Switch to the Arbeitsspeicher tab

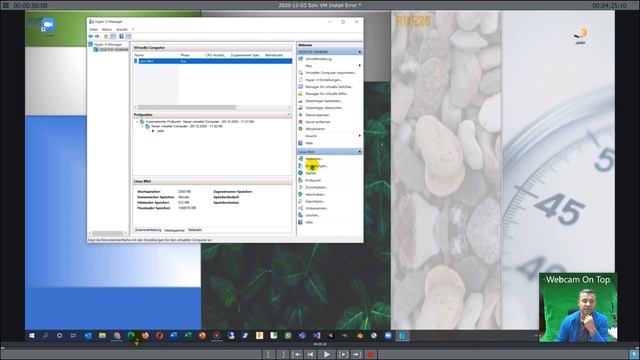(x=174, y=230)
